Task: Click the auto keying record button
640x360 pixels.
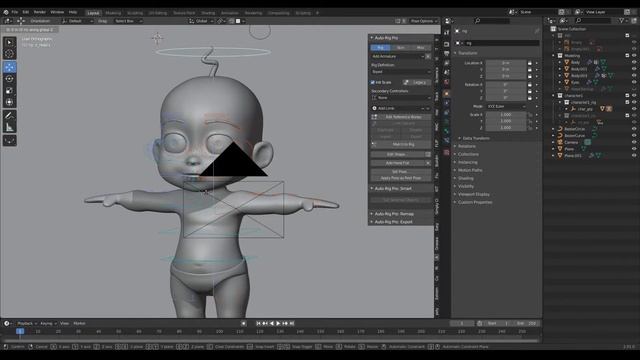Action: [x=244, y=323]
